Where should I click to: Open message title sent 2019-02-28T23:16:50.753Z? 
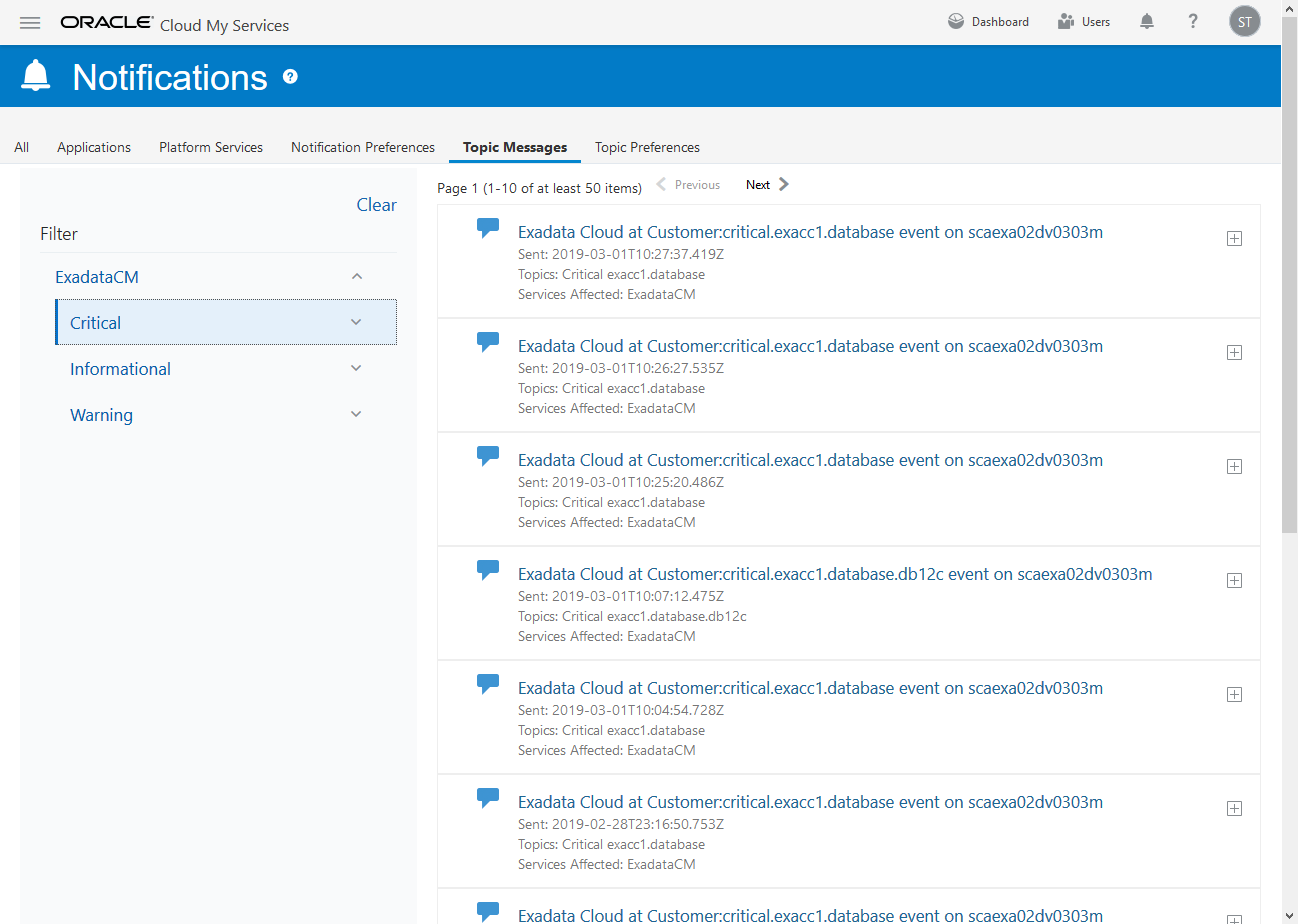pos(810,802)
